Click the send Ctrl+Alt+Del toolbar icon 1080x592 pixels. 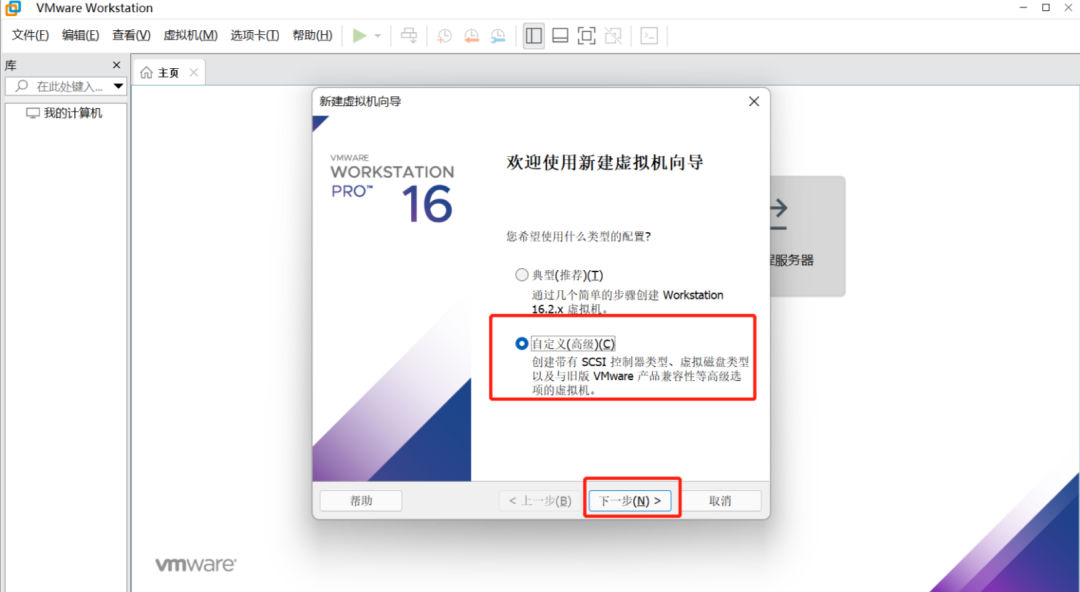[x=409, y=36]
